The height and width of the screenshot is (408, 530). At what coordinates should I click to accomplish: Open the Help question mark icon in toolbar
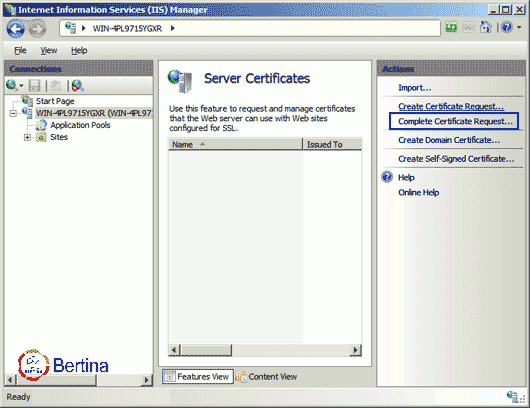[x=507, y=27]
